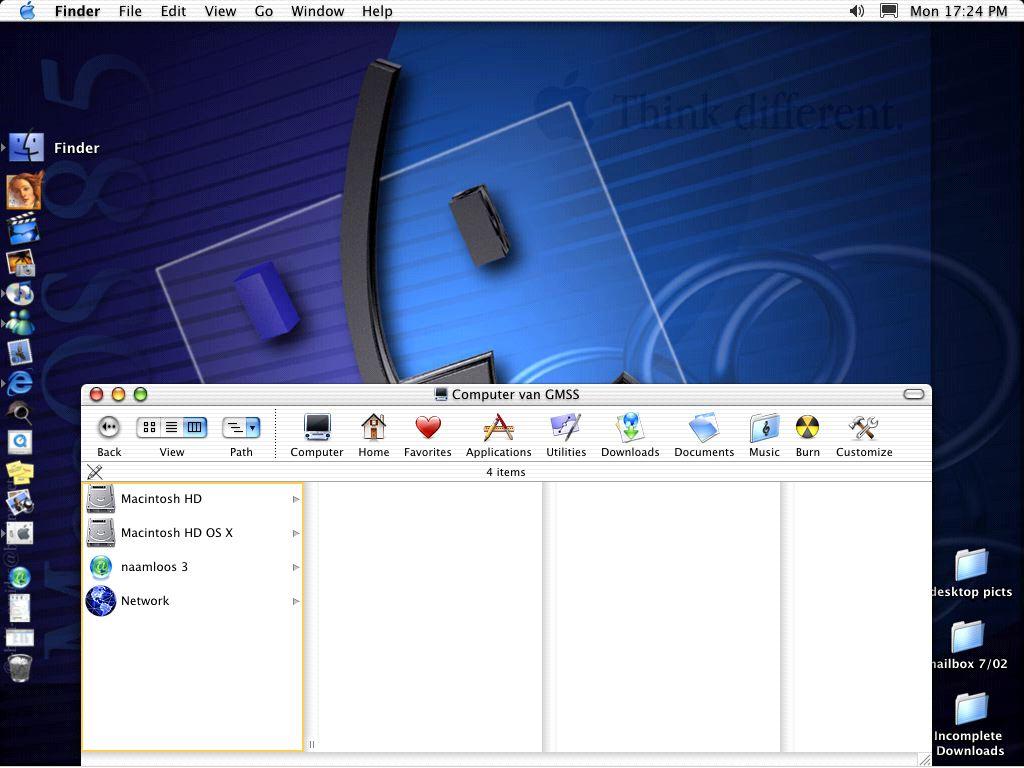Expand Network arrow
The height and width of the screenshot is (768, 1024).
point(296,601)
